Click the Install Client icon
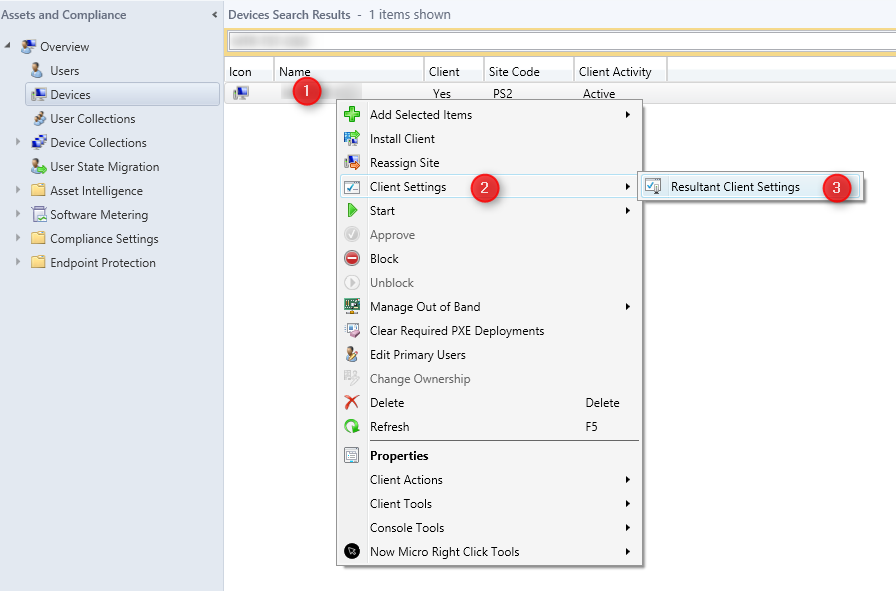This screenshot has width=896, height=591. coord(351,138)
